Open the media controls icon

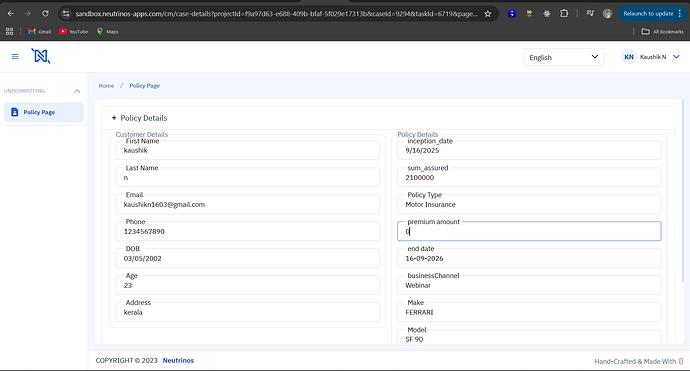click(x=590, y=14)
